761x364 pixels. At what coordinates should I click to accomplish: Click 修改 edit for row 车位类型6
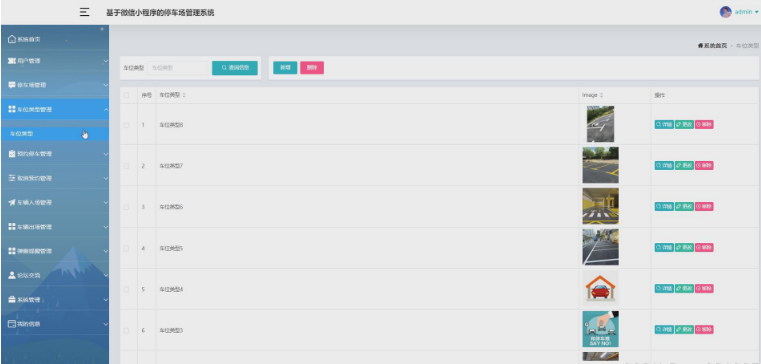click(684, 207)
